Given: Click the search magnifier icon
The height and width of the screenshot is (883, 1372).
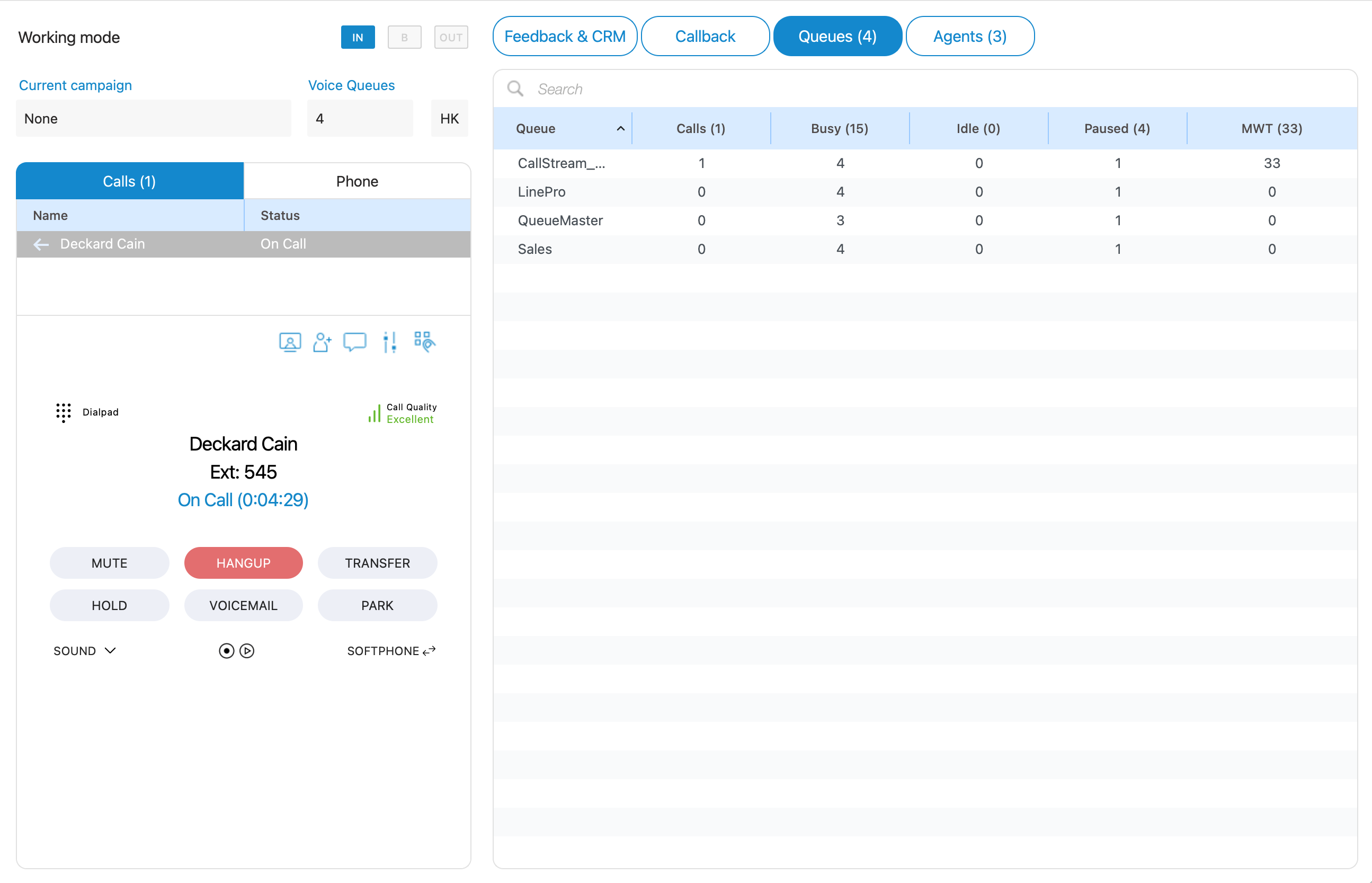Looking at the screenshot, I should tap(515, 89).
